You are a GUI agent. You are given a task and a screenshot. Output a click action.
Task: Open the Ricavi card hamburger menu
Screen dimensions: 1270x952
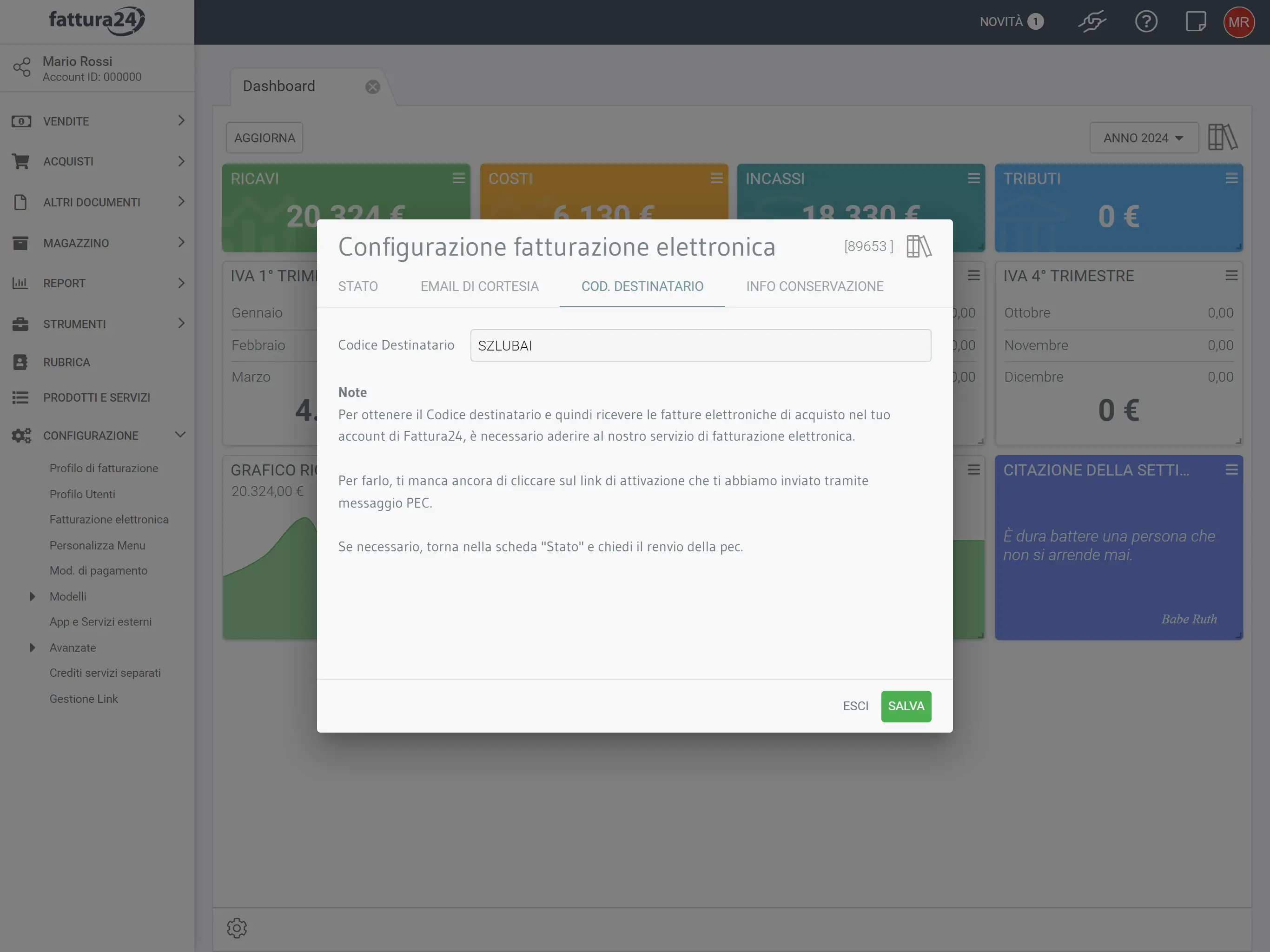click(459, 178)
